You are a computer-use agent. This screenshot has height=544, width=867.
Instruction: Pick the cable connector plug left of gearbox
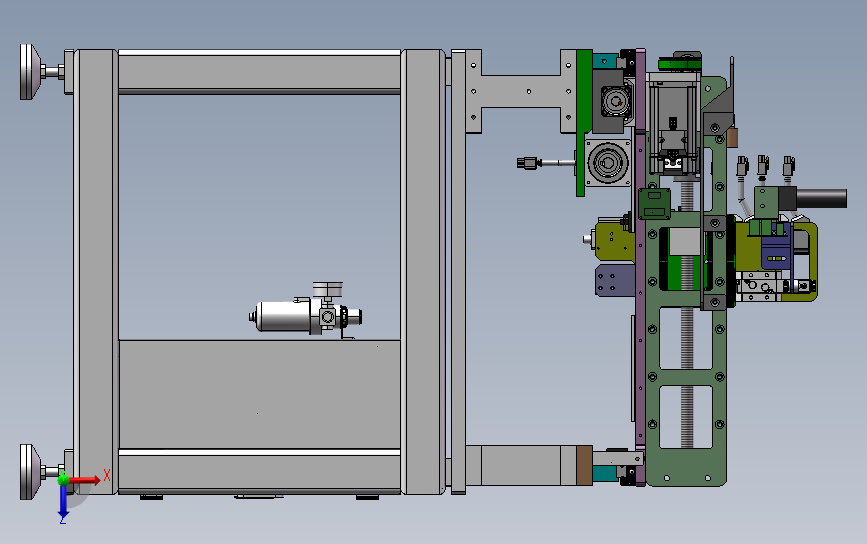click(528, 163)
